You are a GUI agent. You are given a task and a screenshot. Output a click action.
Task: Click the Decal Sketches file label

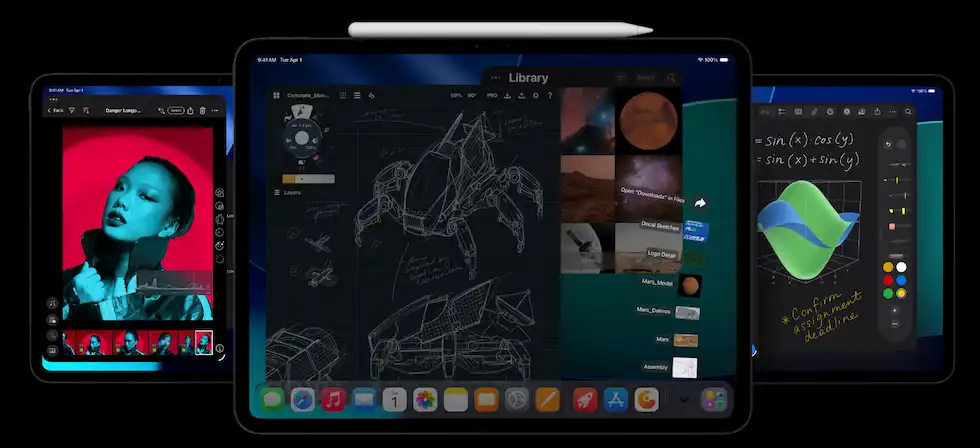[660, 226]
